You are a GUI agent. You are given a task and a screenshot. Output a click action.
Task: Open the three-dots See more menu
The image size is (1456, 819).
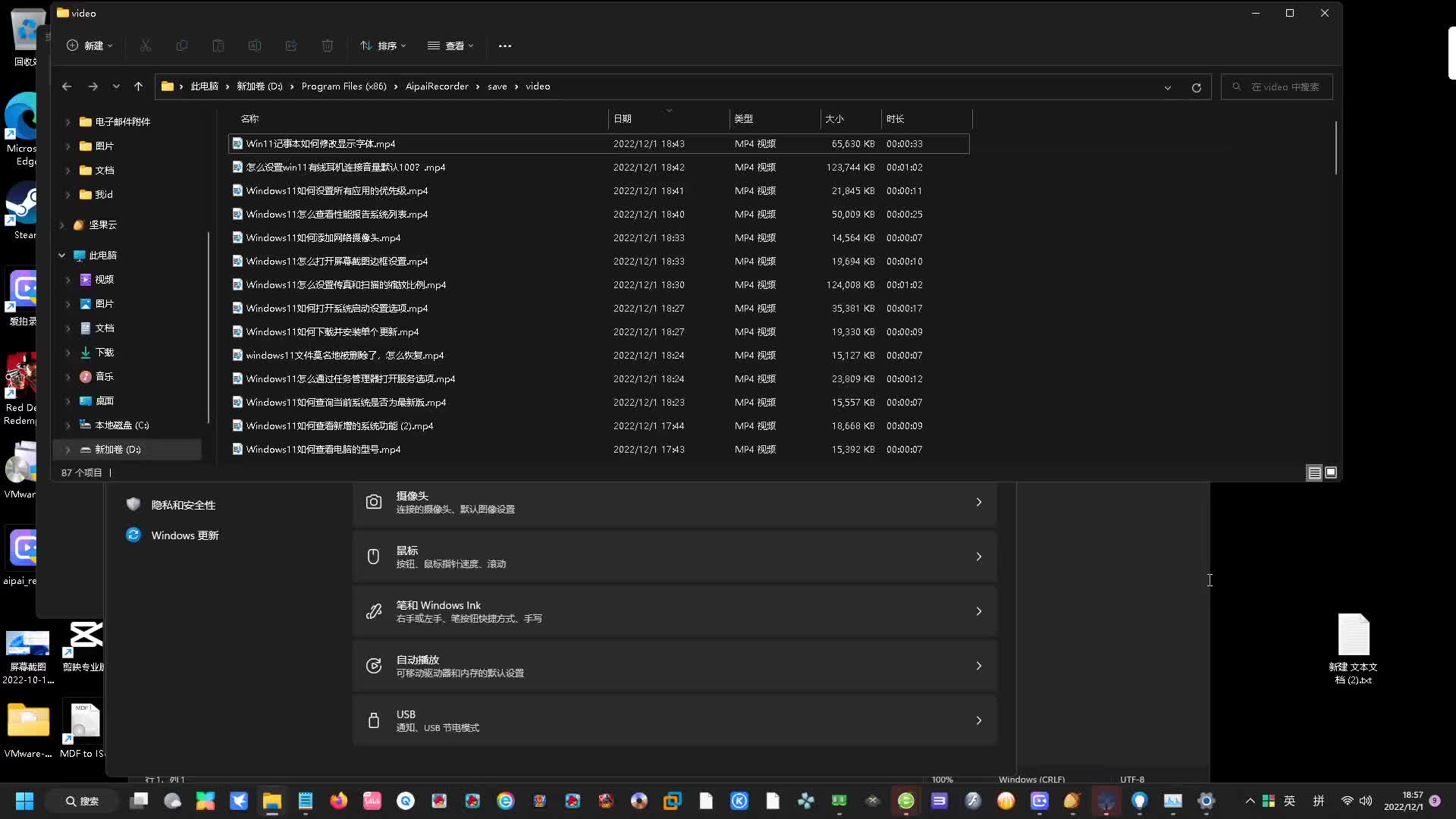pyautogui.click(x=505, y=46)
